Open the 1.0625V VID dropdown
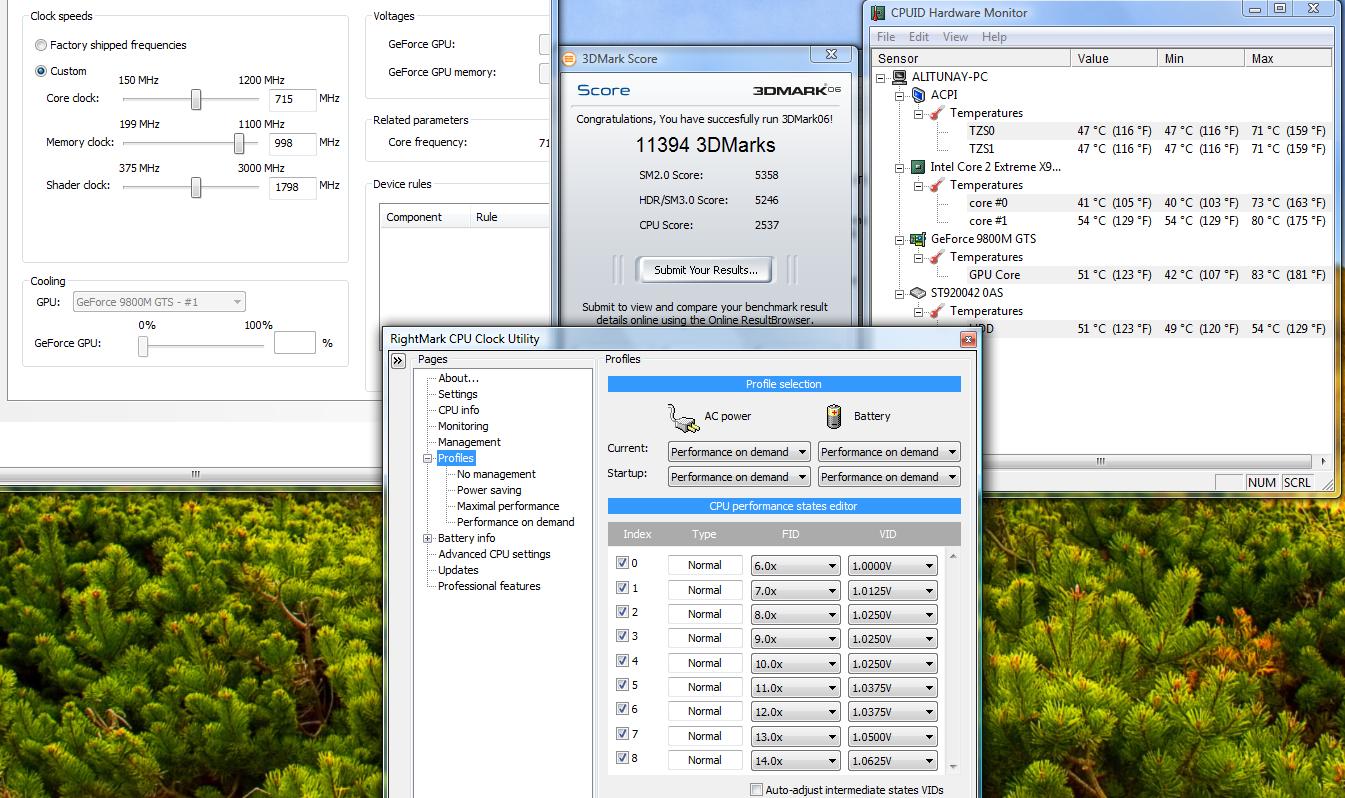The width and height of the screenshot is (1345, 798). [893, 760]
